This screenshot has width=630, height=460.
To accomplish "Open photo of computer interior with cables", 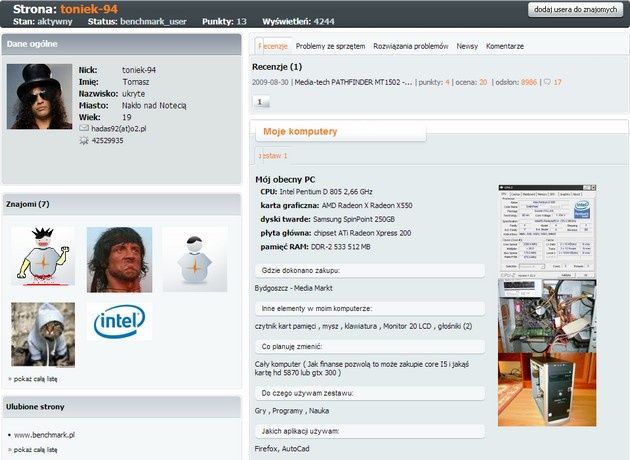I will pos(547,316).
